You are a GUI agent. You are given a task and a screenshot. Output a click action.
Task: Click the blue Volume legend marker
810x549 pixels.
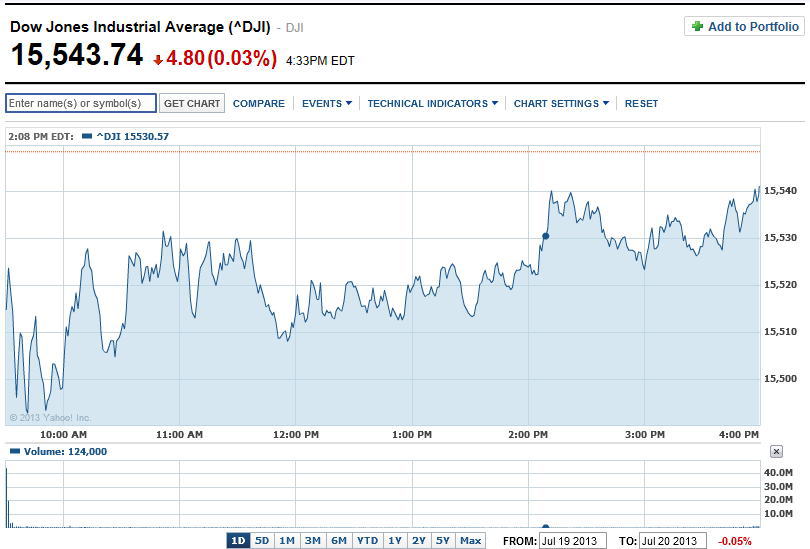point(15,451)
